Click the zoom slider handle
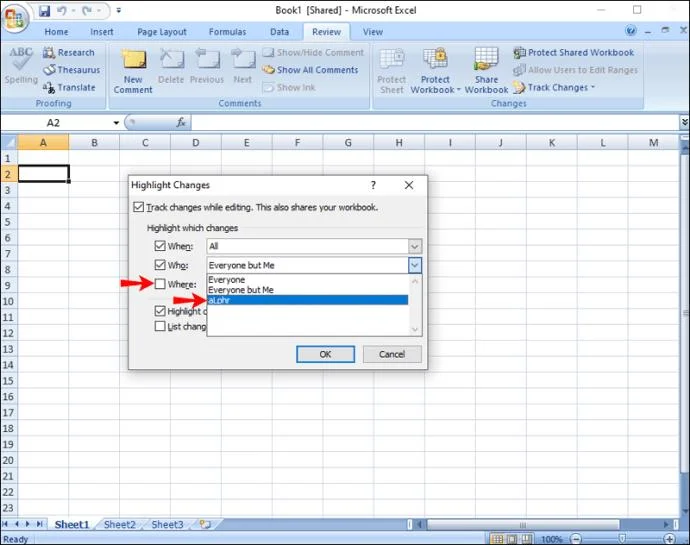Viewport: 690px width, 545px height. pos(622,539)
